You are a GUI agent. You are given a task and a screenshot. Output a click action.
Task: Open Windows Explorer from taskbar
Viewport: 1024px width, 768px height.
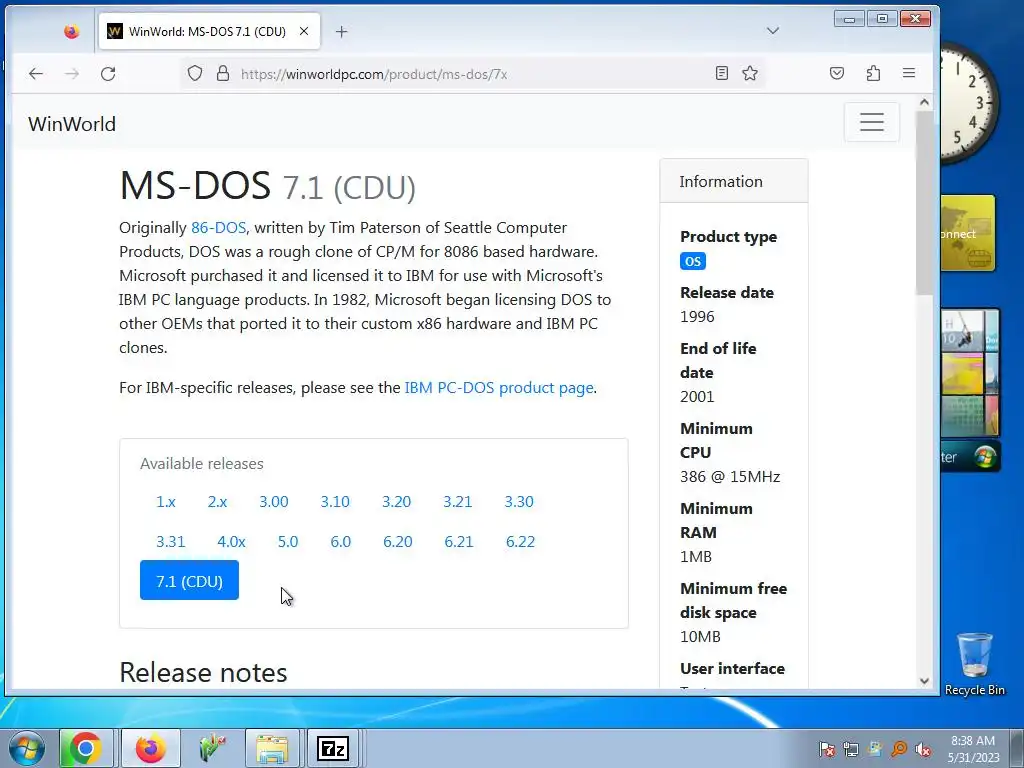coord(272,748)
